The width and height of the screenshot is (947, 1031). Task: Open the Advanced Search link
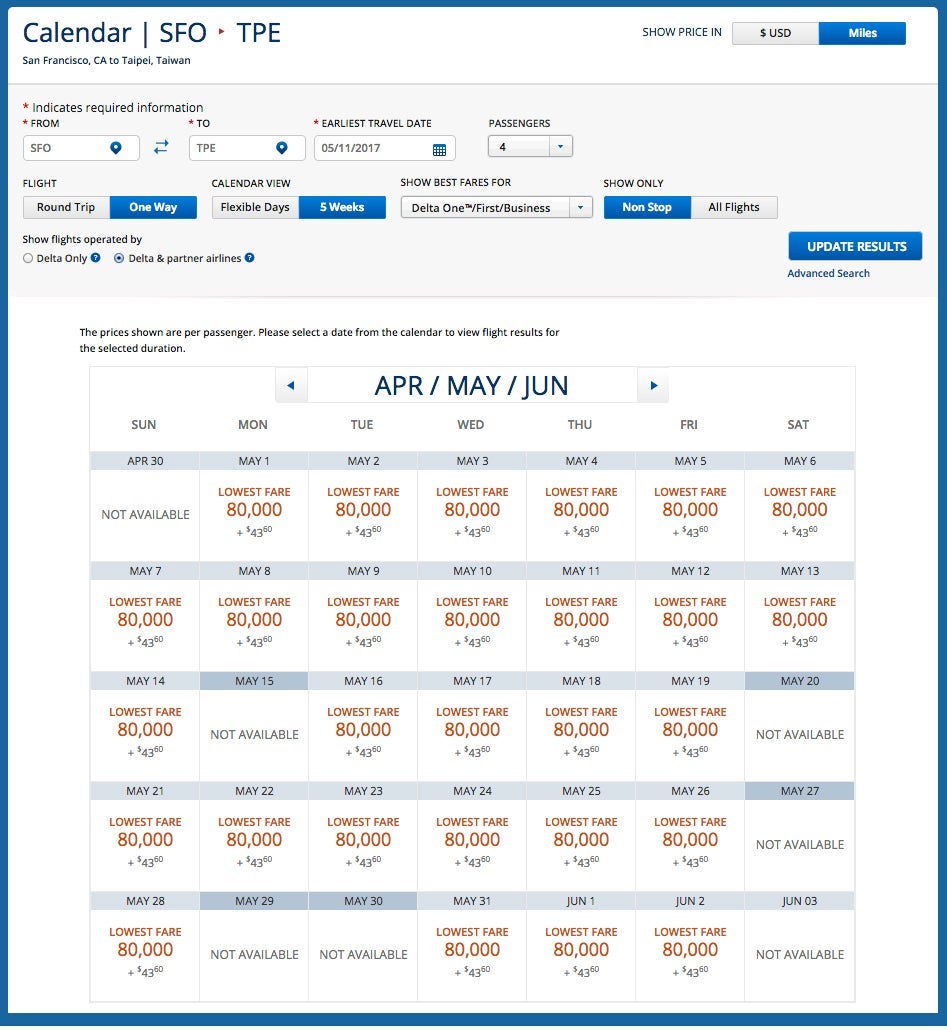828,273
